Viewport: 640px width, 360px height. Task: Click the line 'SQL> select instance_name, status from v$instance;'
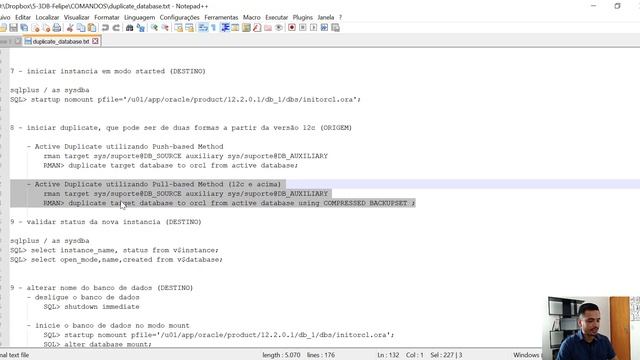pos(114,250)
